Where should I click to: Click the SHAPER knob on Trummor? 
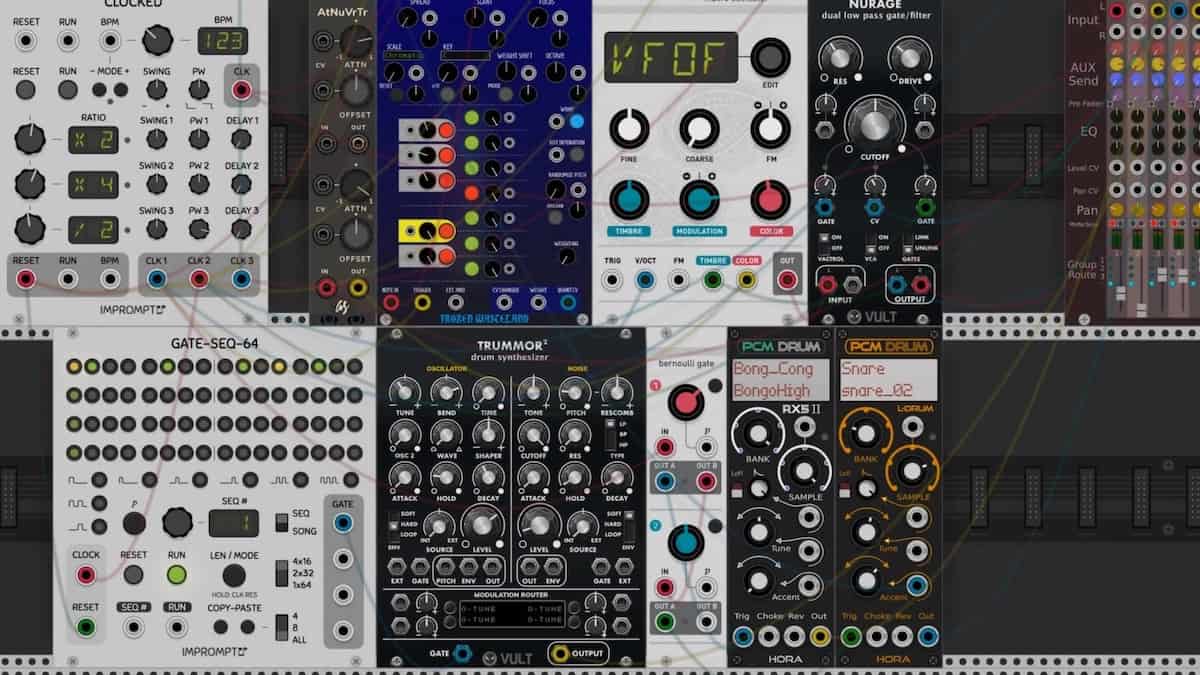[x=488, y=433]
